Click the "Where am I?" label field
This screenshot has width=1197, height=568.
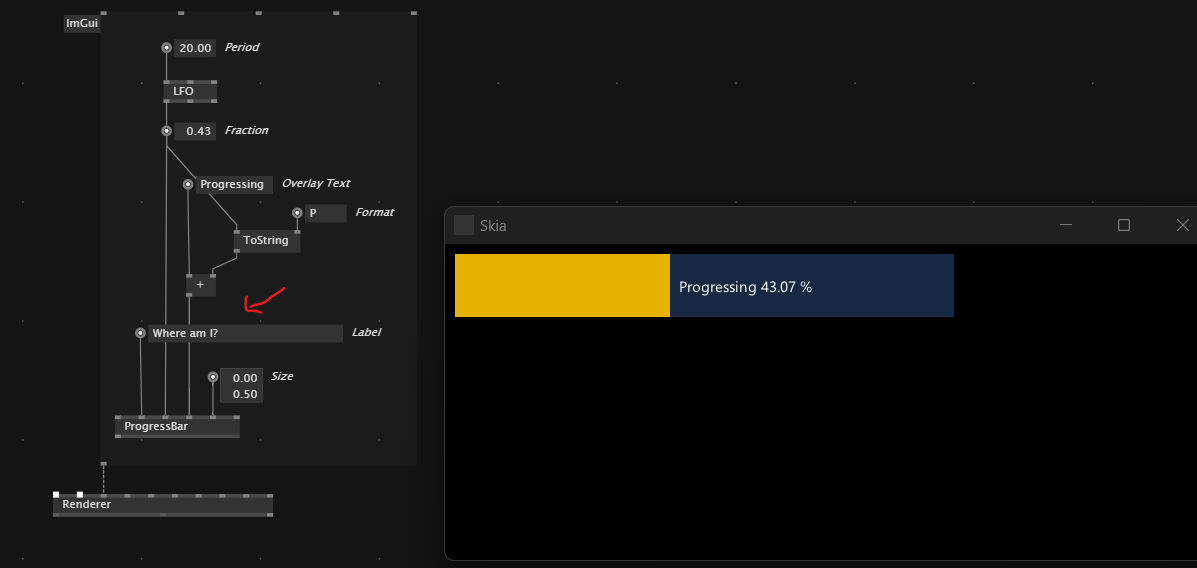pyautogui.click(x=245, y=333)
